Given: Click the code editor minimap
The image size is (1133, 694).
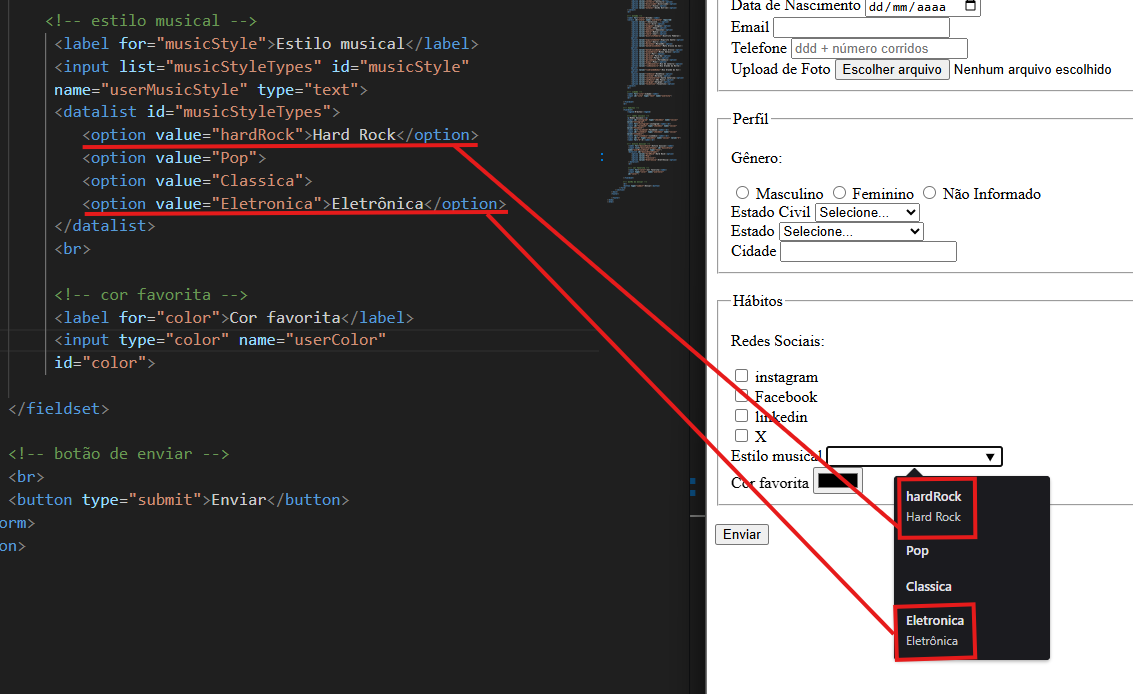Looking at the screenshot, I should tap(653, 101).
